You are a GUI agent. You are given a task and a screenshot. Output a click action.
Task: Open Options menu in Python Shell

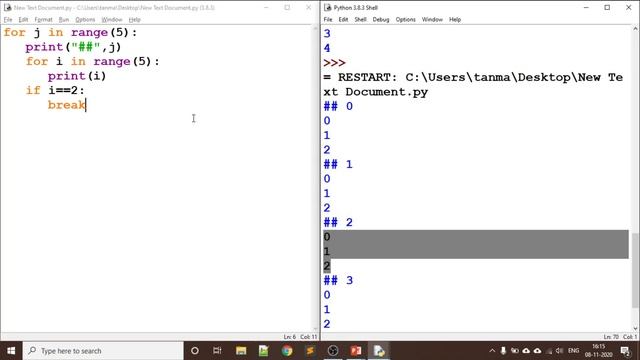point(405,20)
